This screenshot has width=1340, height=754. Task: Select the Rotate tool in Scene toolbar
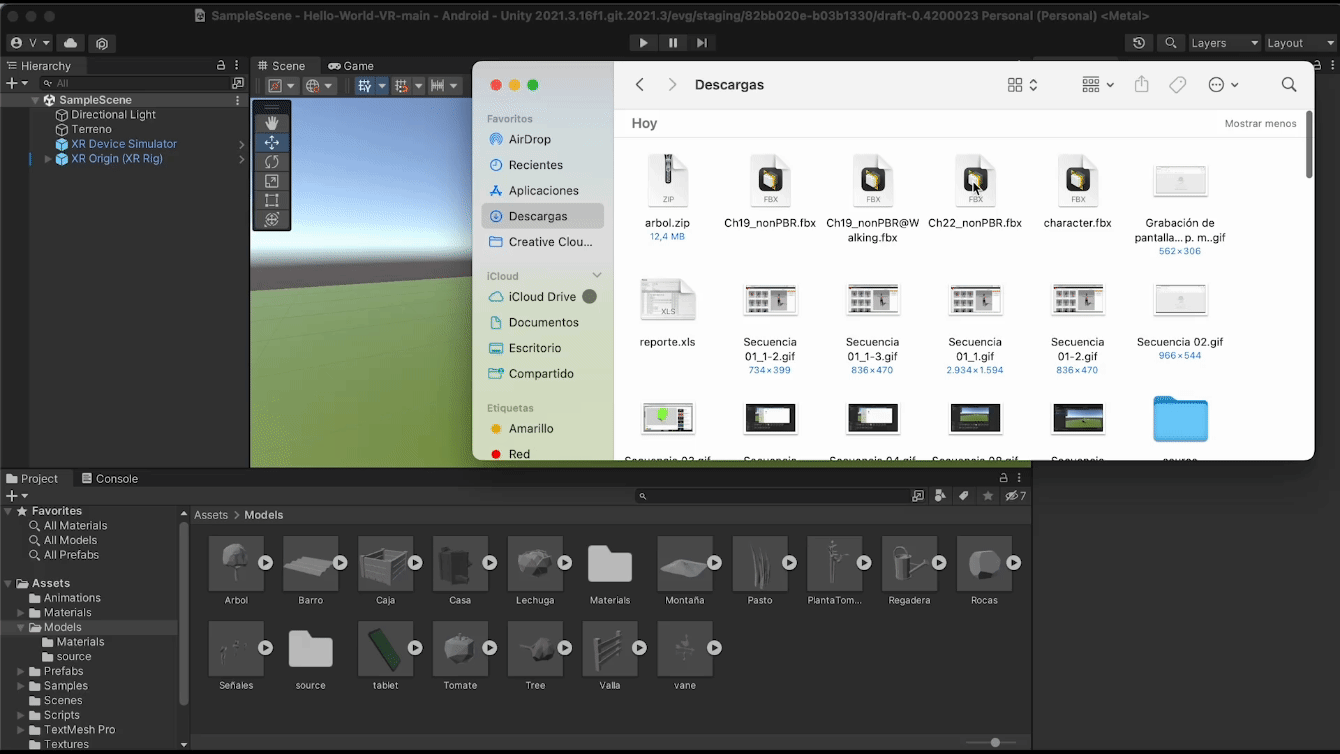(x=271, y=162)
